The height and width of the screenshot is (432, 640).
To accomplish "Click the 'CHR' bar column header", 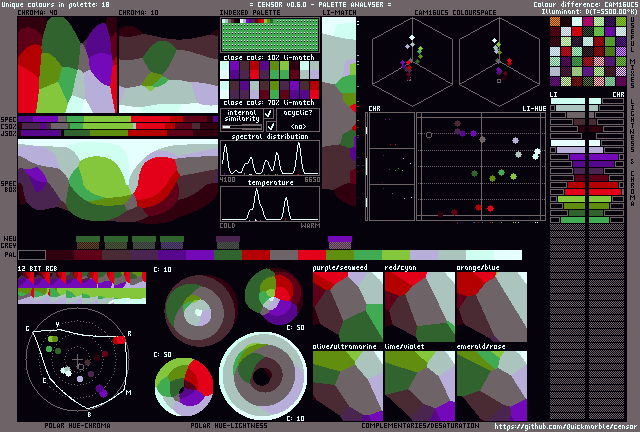I will [618, 95].
